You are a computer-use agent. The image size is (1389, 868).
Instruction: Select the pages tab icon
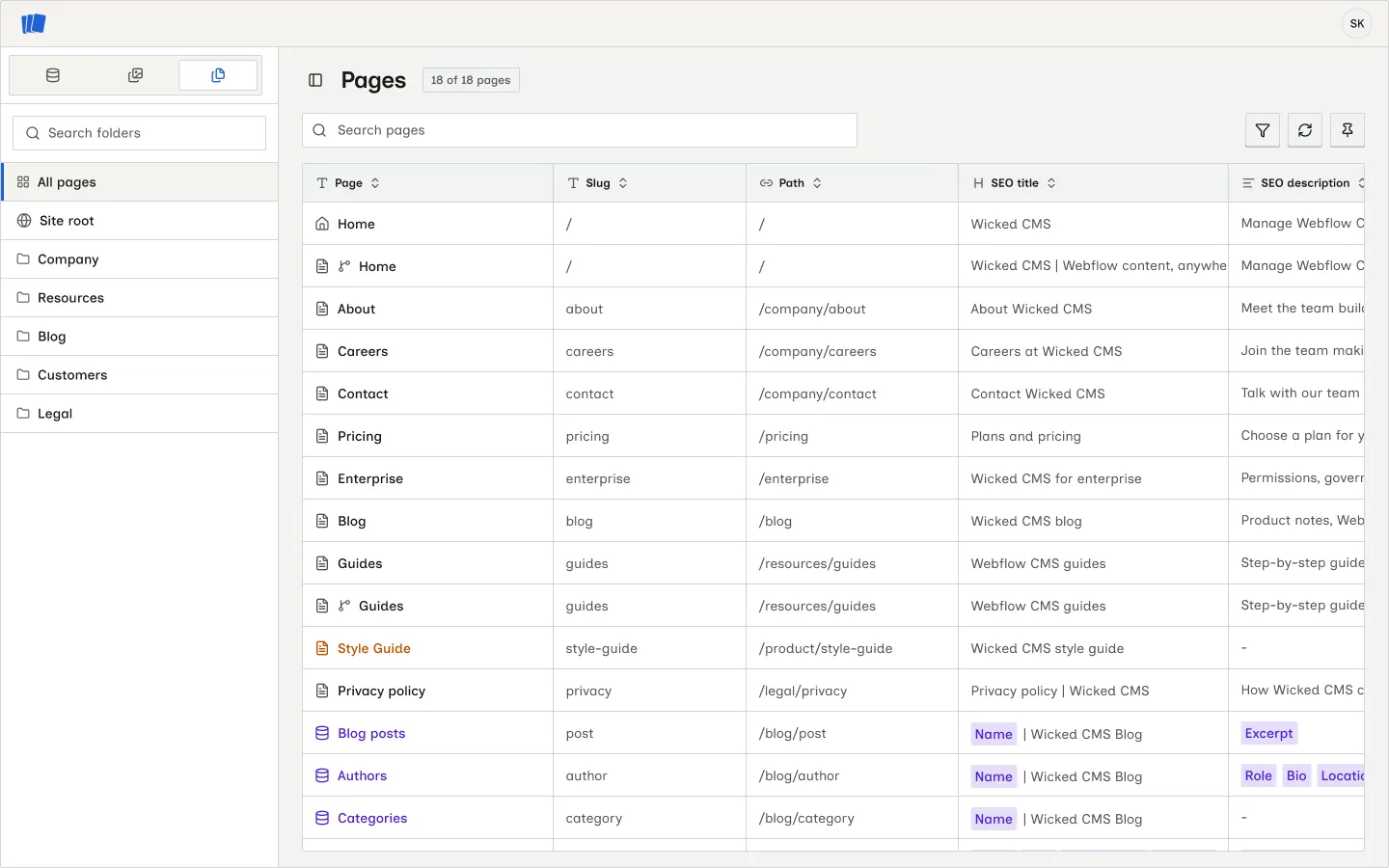point(218,75)
